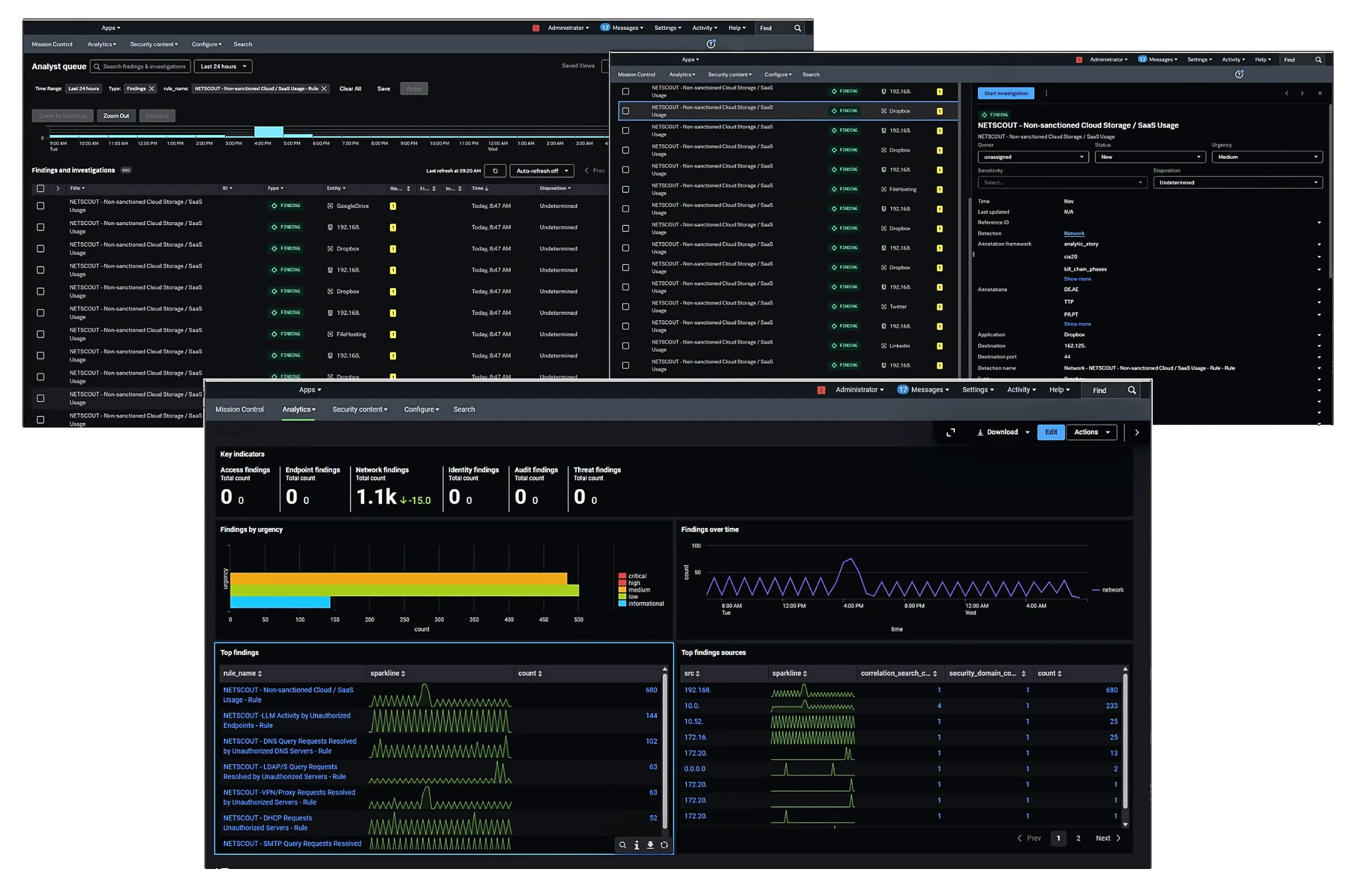Open the Search tab in dashboard window
This screenshot has height=896, width=1356.
pos(464,410)
